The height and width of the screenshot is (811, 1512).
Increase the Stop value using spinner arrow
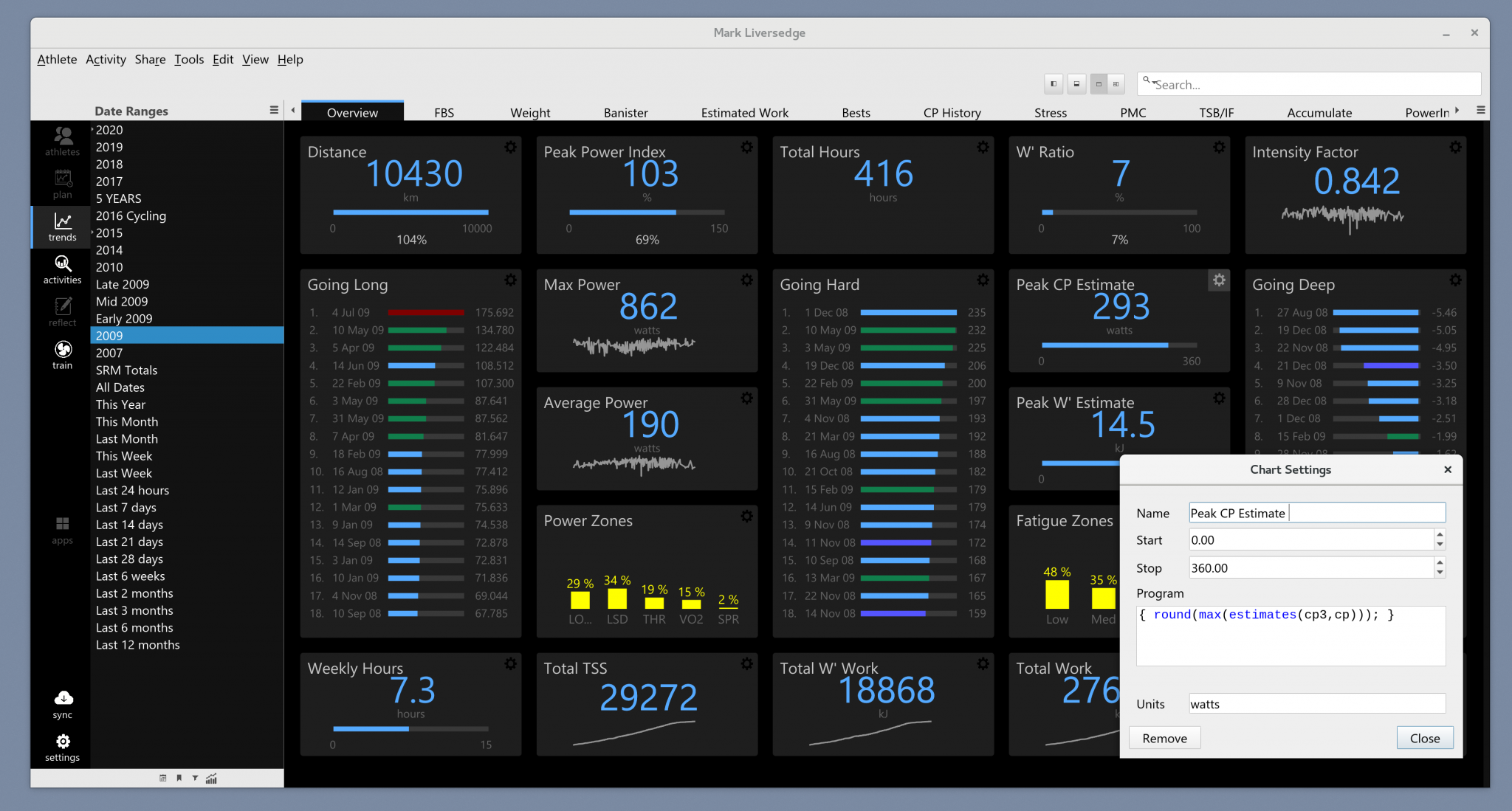[x=1440, y=562]
